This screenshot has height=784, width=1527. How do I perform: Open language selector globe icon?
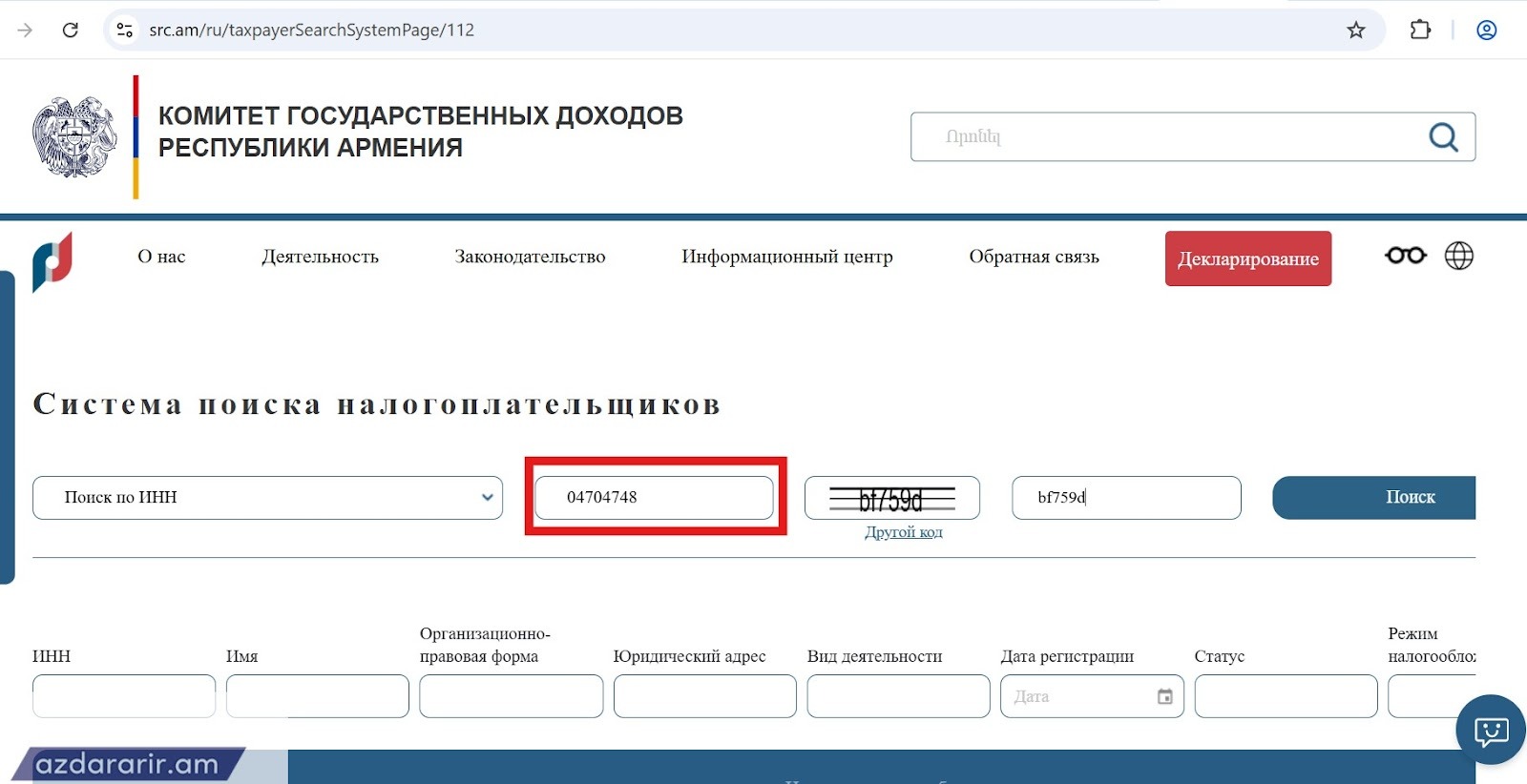tap(1458, 256)
